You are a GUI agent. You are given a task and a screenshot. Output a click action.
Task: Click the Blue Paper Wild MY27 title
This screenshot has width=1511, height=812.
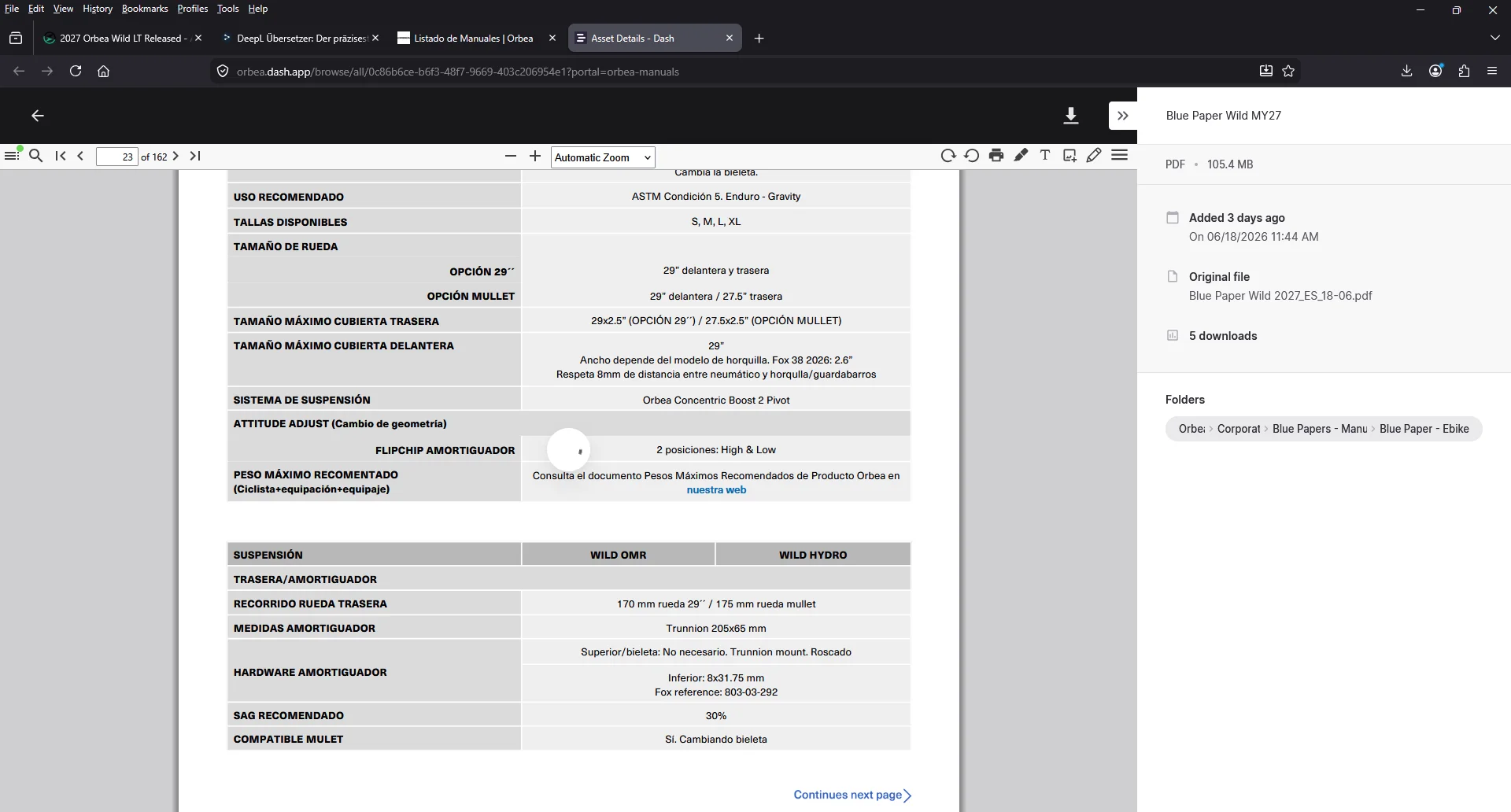click(1224, 116)
